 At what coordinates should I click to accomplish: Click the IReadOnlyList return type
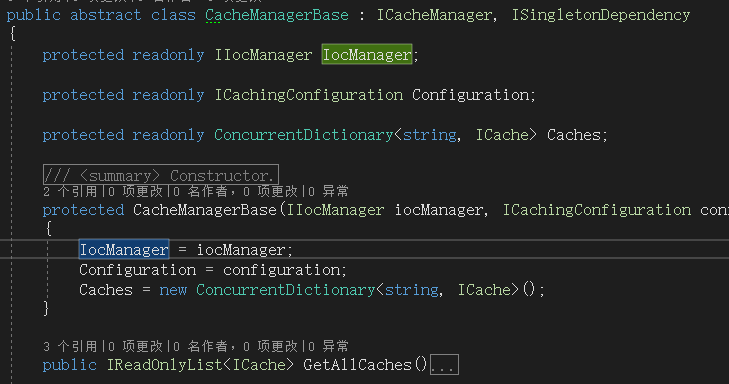point(165,364)
